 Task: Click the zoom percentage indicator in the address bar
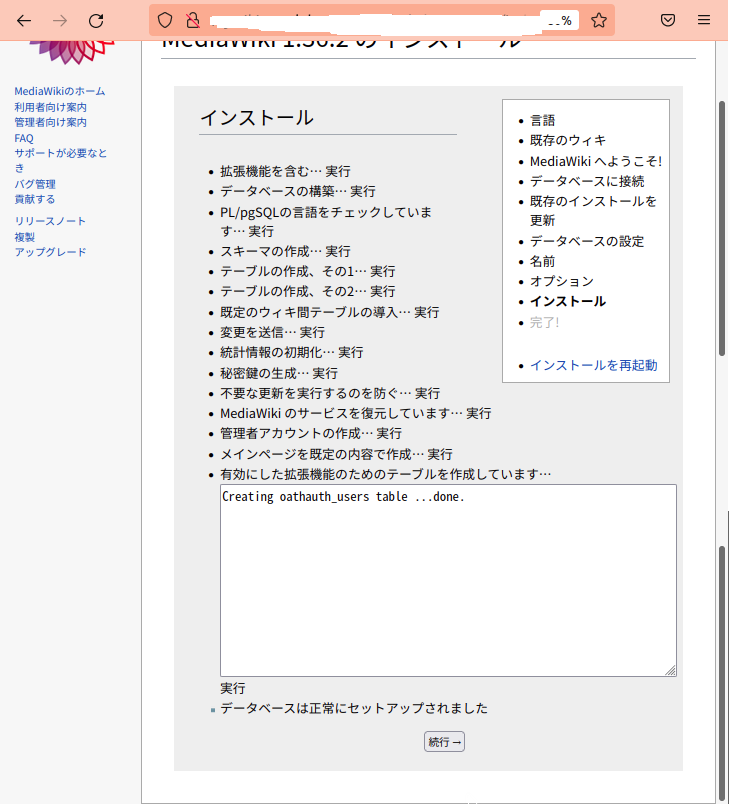560,21
